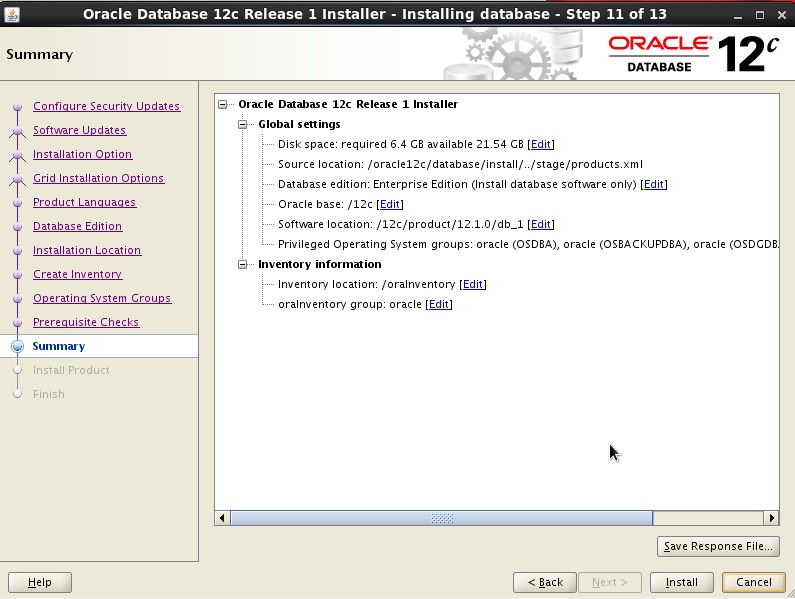The height and width of the screenshot is (599, 795).
Task: Open Operating System Groups step
Action: pyautogui.click(x=102, y=298)
